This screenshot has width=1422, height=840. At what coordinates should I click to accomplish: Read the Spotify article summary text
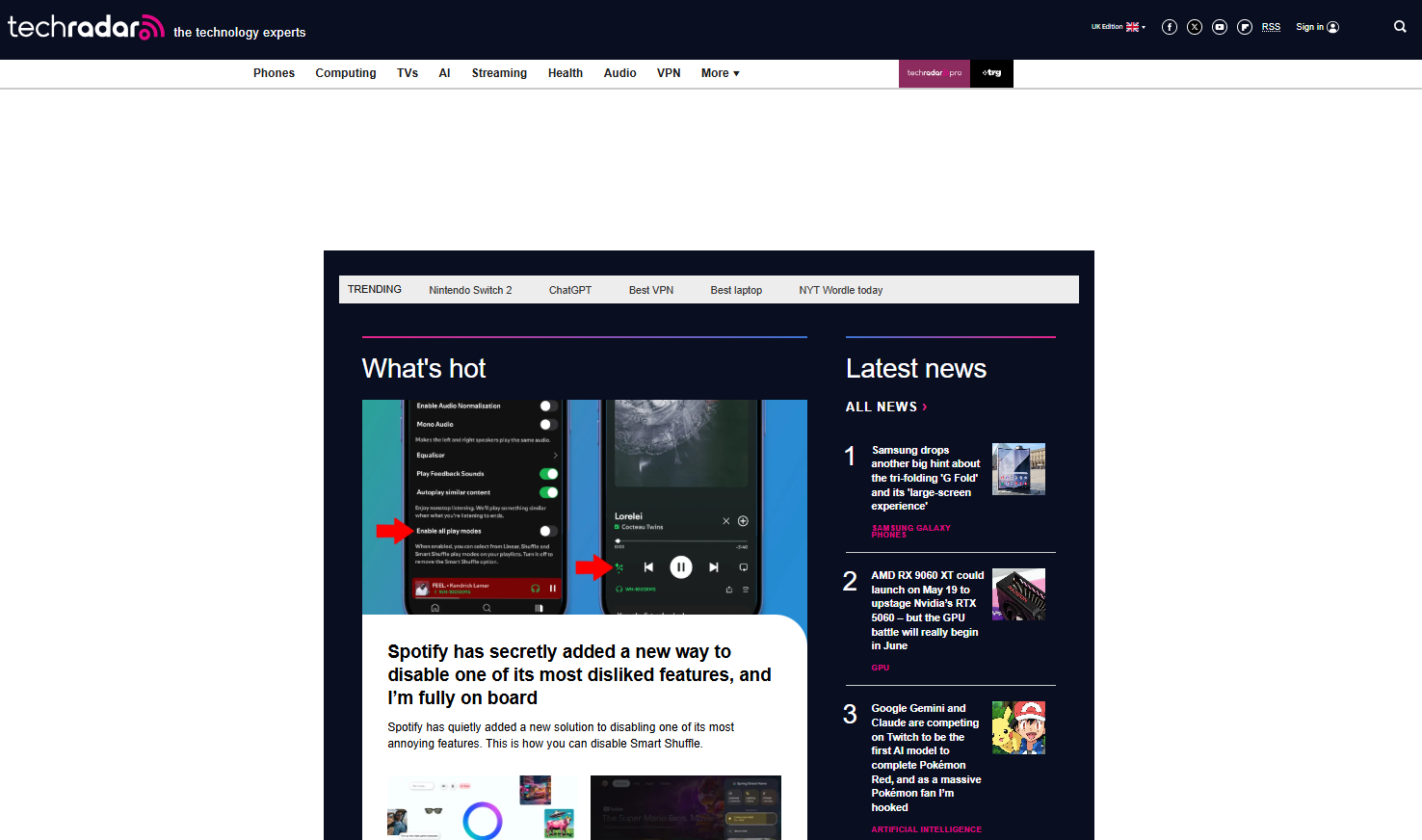pyautogui.click(x=561, y=735)
